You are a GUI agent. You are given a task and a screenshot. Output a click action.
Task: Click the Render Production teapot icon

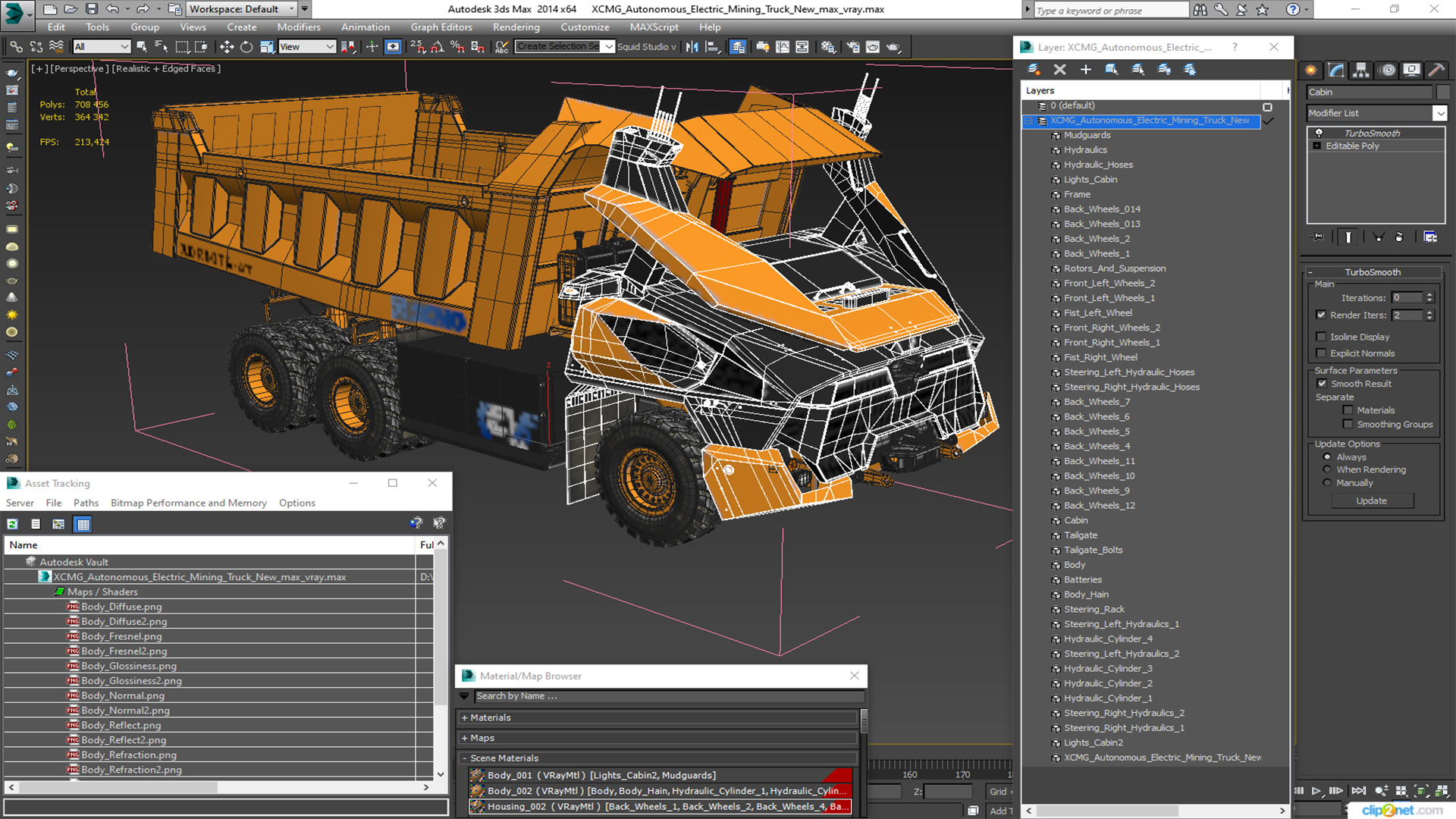(894, 47)
